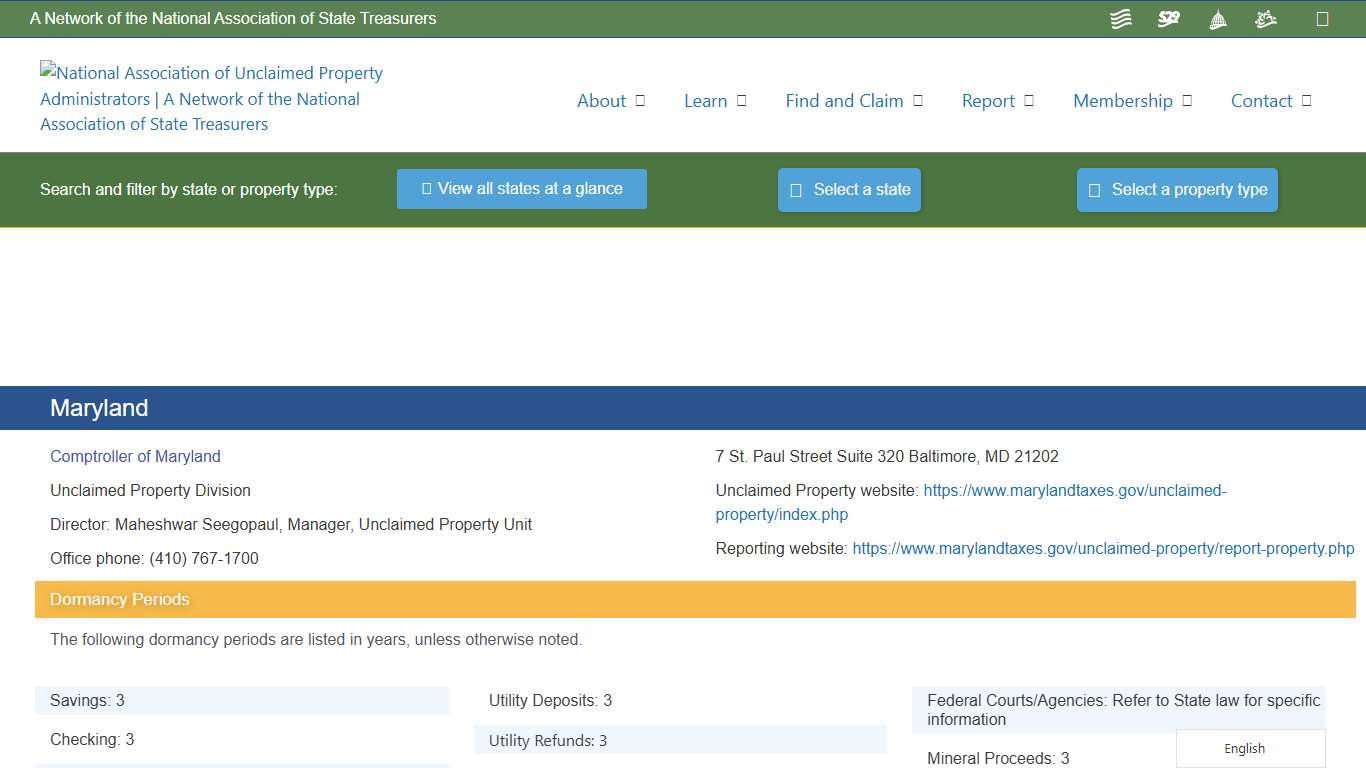Image resolution: width=1366 pixels, height=768 pixels.
Task: Click the Comptroller of Maryland link
Action: [x=135, y=456]
